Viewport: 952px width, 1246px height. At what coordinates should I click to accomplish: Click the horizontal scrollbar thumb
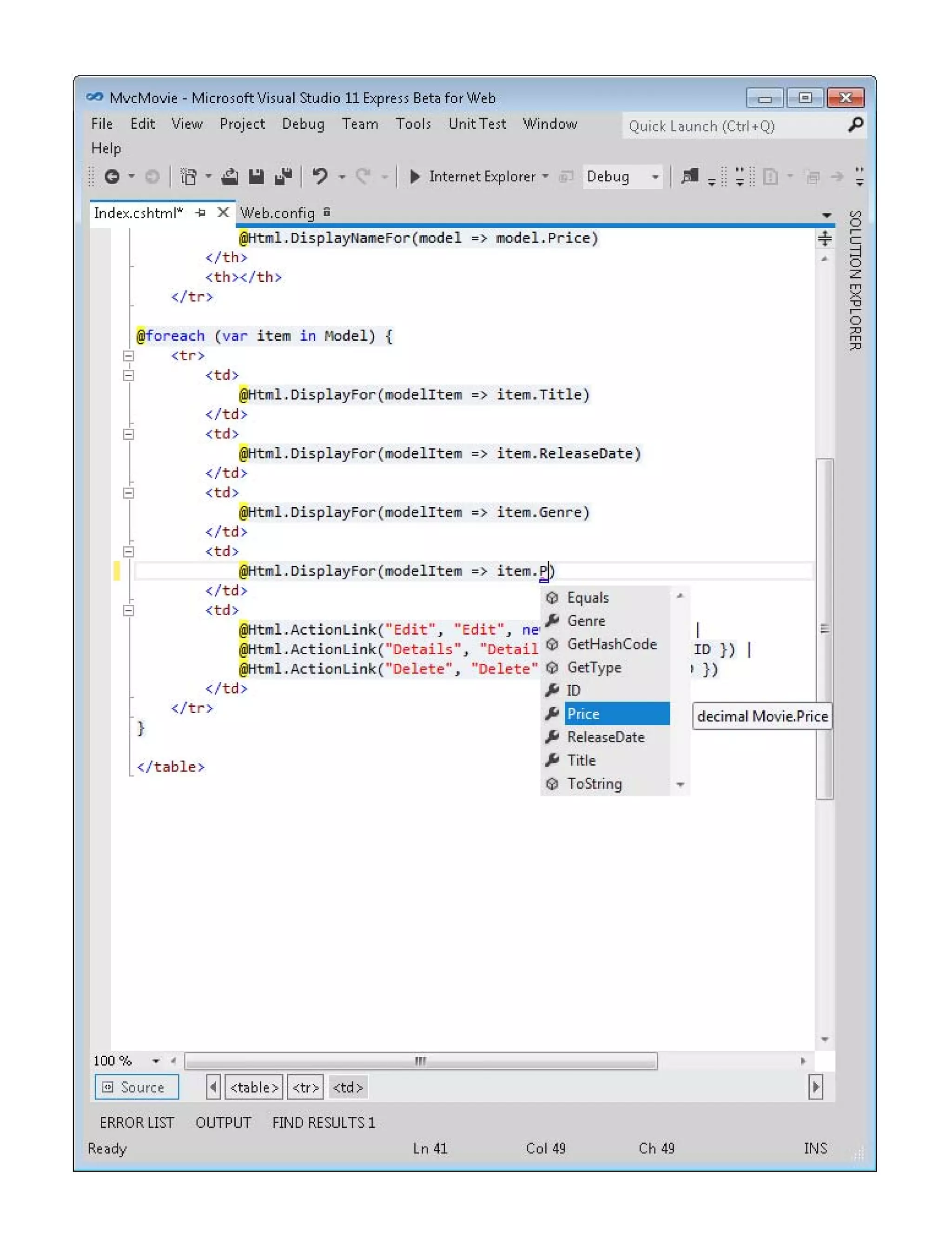click(421, 1061)
